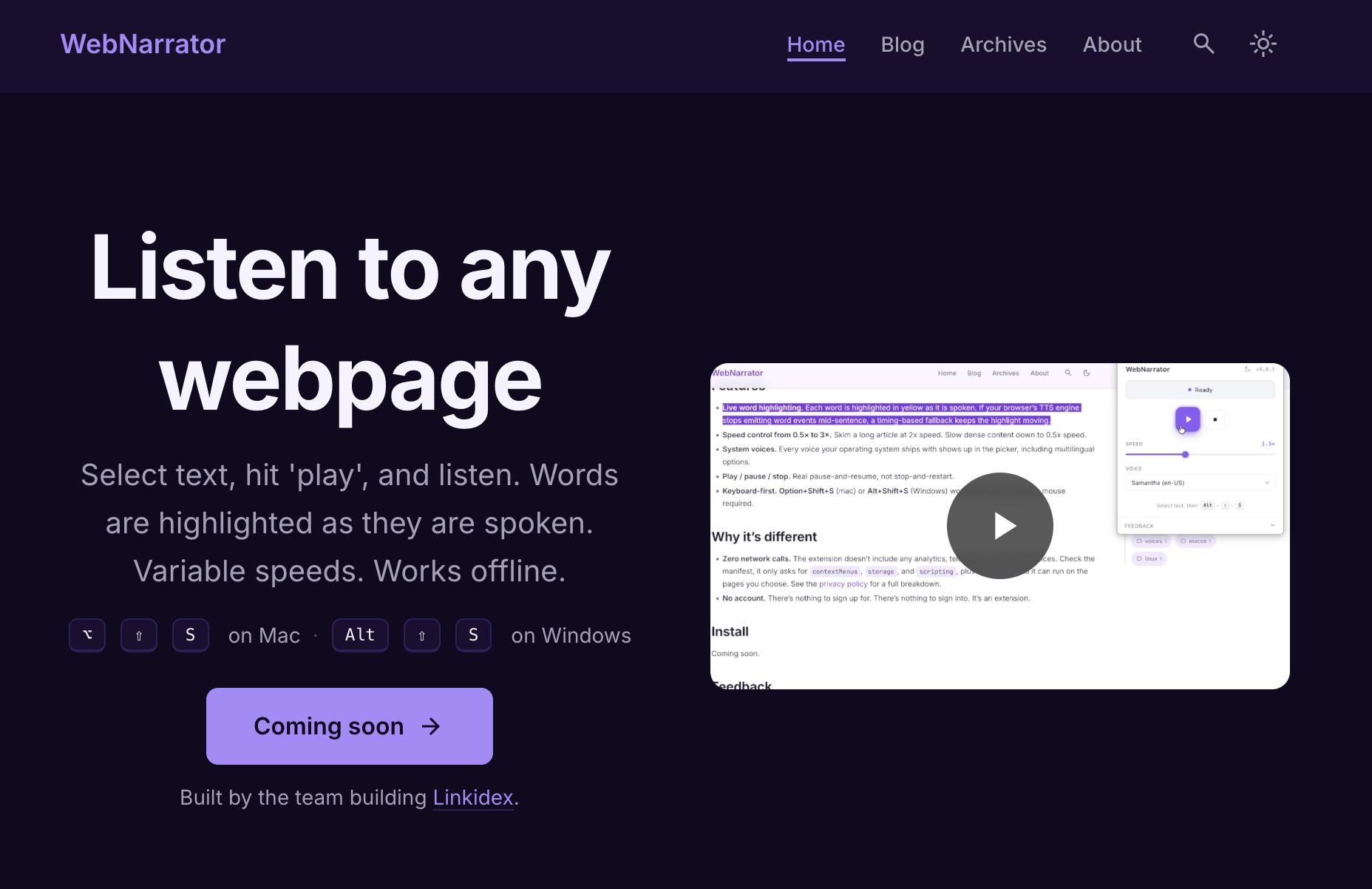This screenshot has width=1372, height=889.
Task: Click the Option key badge in Mac shortcut
Action: coord(86,635)
